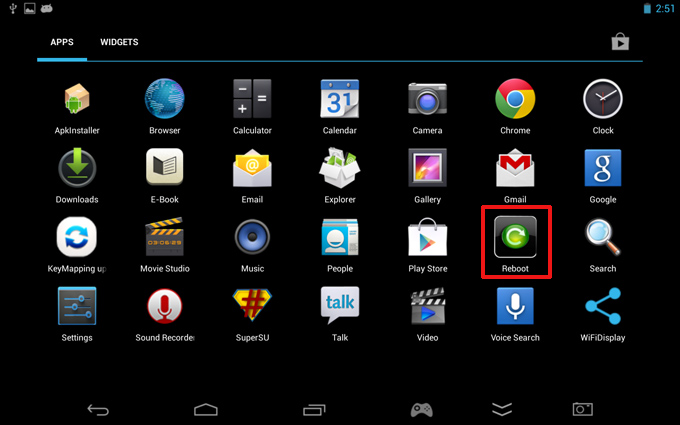Tap the USB status icon
680x425 pixels.
point(13,8)
